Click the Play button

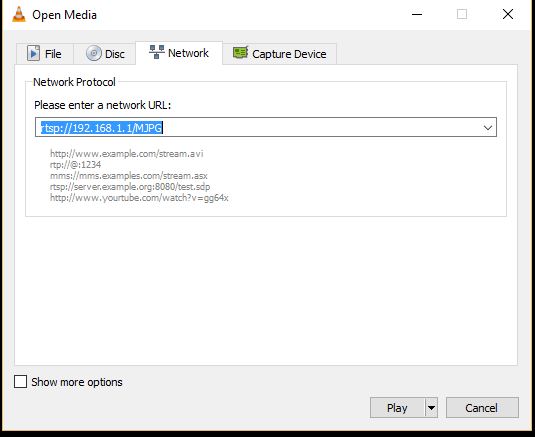coord(397,408)
